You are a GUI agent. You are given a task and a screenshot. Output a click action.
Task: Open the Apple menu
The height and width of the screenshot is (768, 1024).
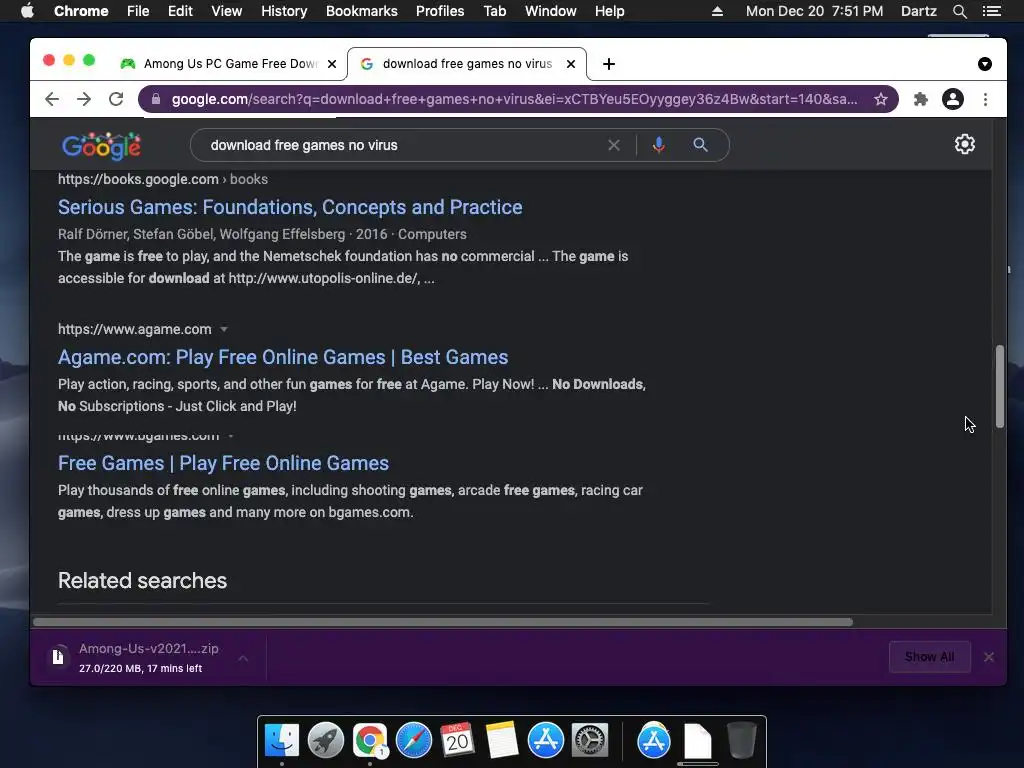(x=27, y=11)
